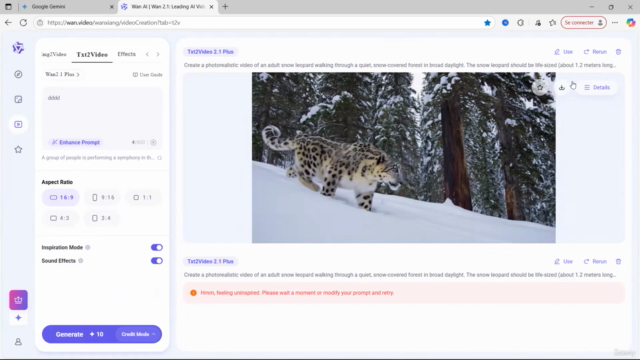Select the 4:3 aspect ratio
This screenshot has height=360, width=640.
[60, 218]
